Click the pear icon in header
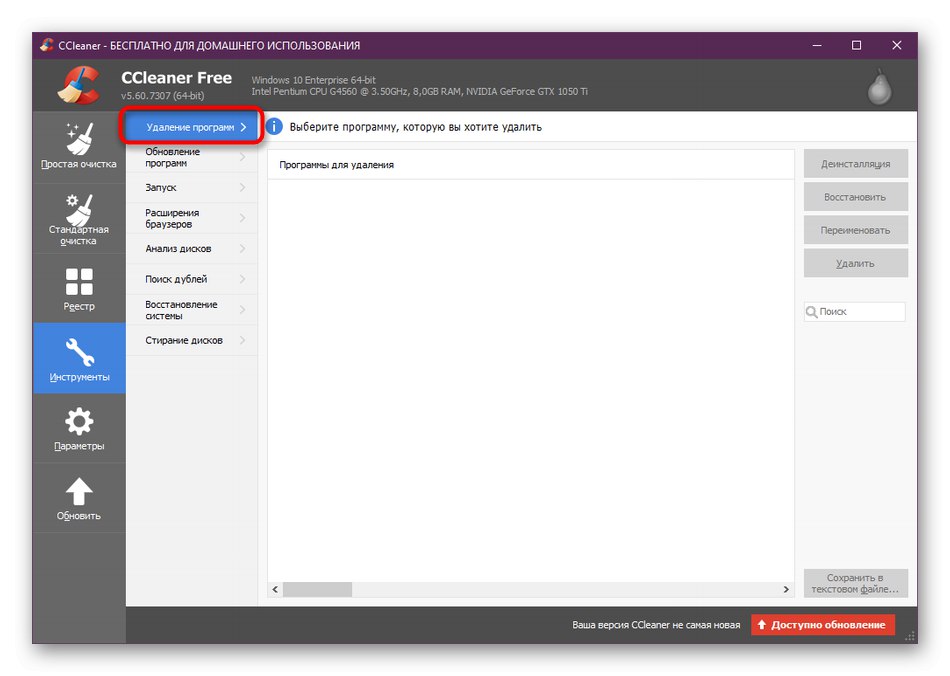Viewport: 950px width, 676px height. tap(879, 87)
